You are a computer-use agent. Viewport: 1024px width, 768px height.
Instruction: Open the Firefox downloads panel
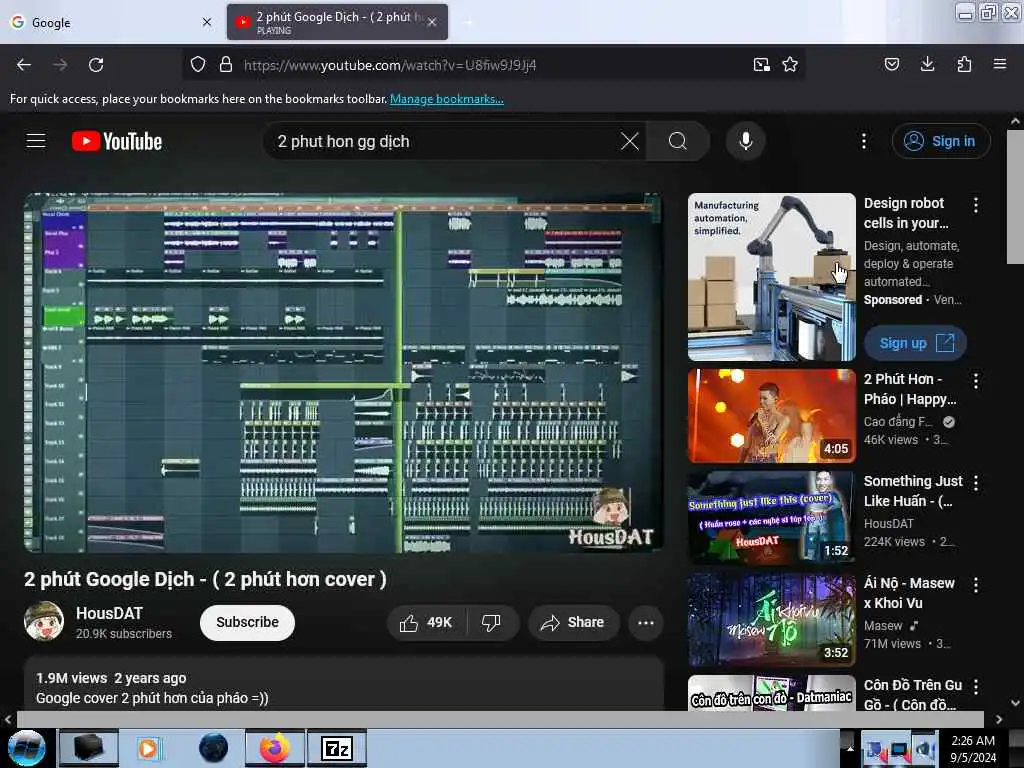coord(927,65)
